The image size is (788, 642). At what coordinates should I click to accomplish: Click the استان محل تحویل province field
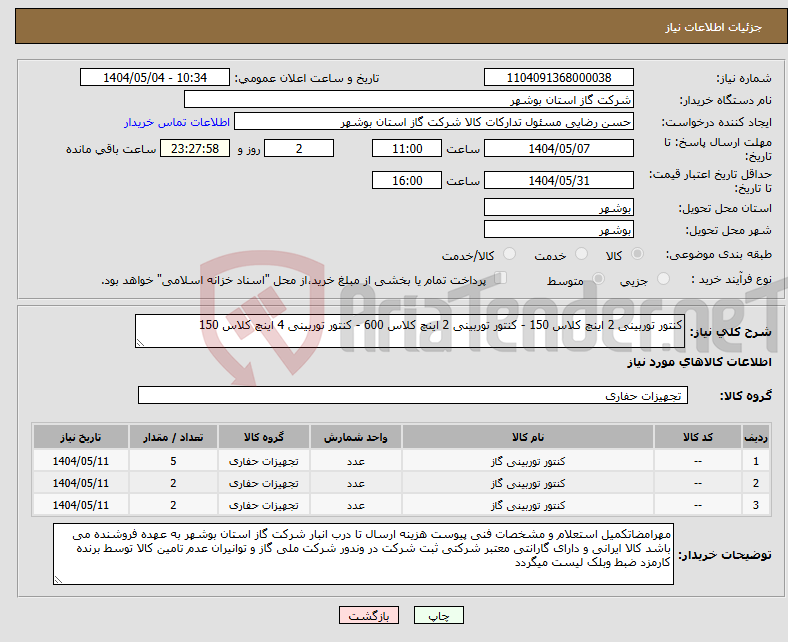tap(558, 207)
